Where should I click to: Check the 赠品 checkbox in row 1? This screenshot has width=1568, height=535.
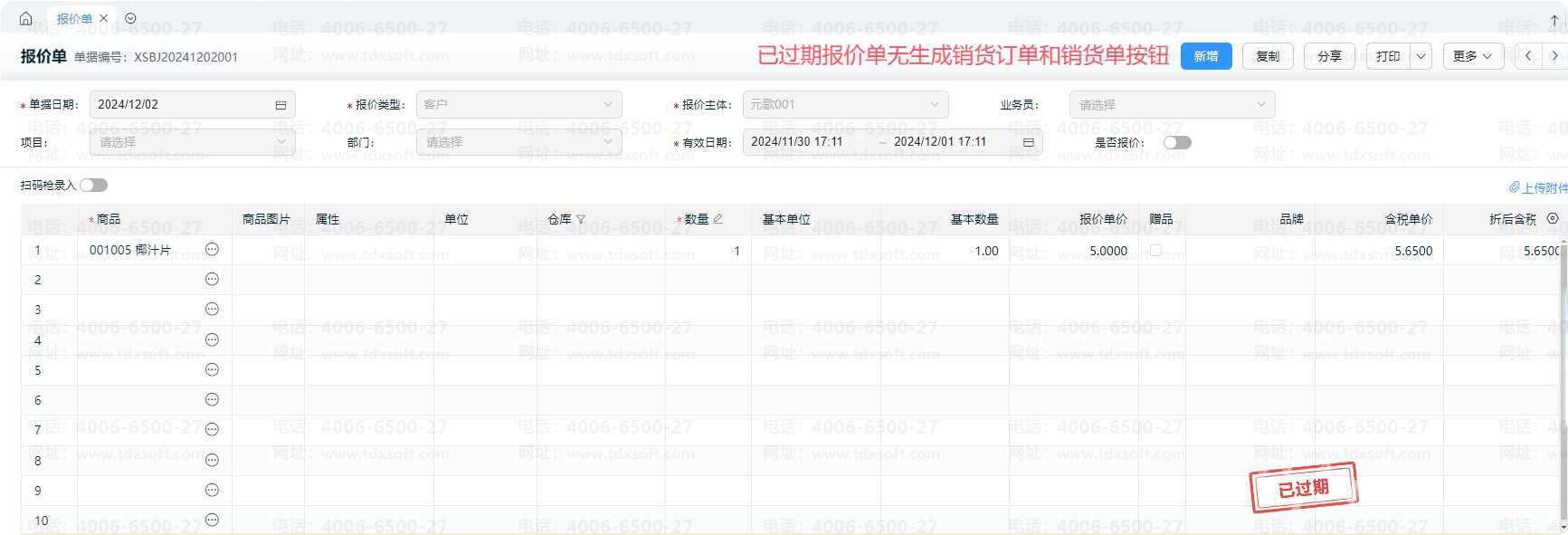[1155, 250]
